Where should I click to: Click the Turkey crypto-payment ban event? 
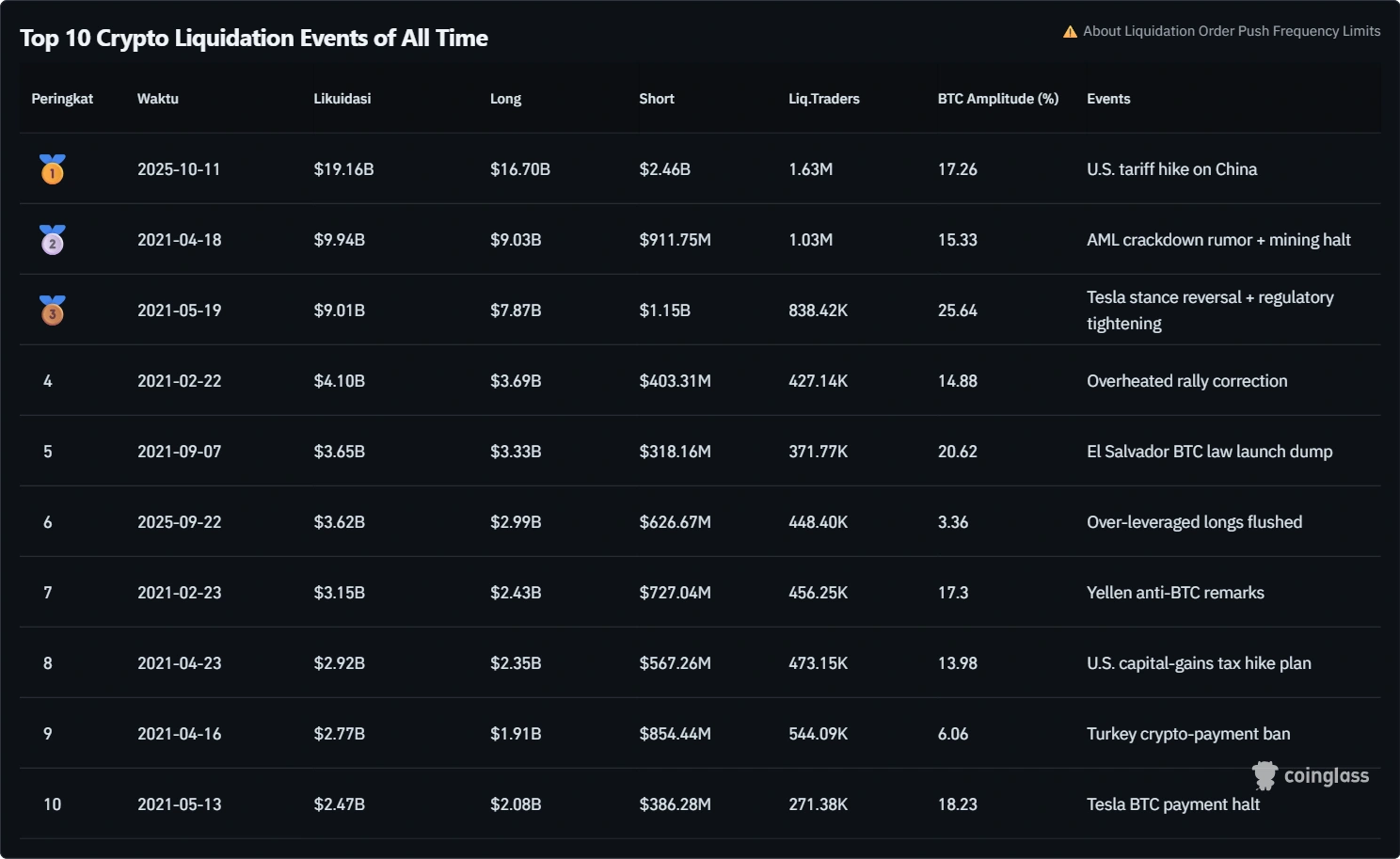(x=1188, y=734)
